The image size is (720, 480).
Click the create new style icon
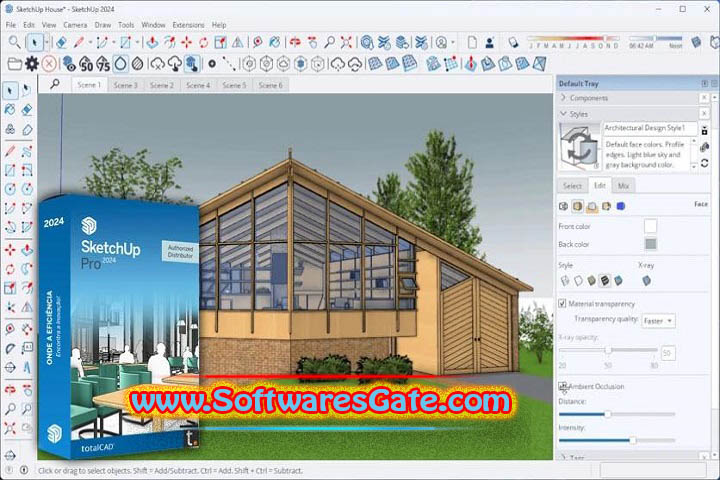click(704, 147)
